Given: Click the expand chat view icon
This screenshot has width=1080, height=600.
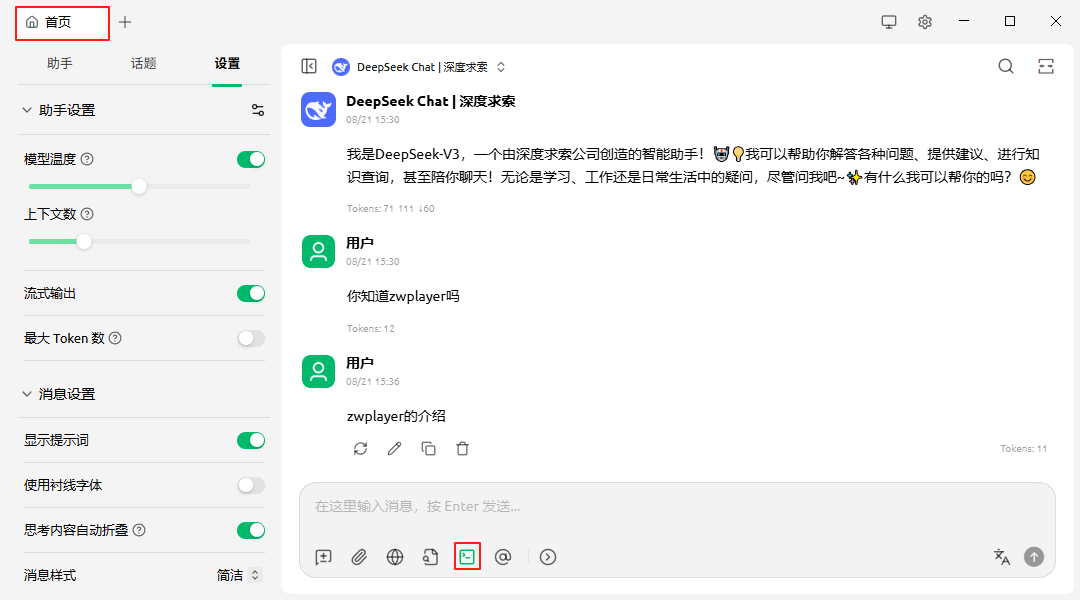Looking at the screenshot, I should (1046, 66).
